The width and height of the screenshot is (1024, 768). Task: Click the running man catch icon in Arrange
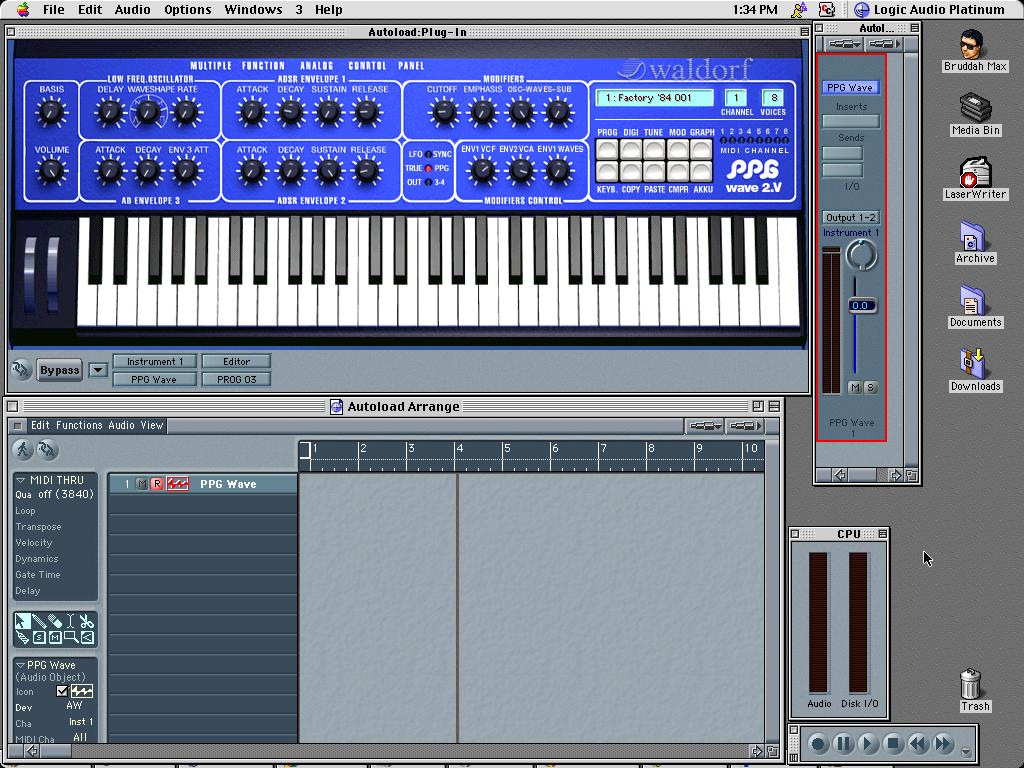pos(23,449)
